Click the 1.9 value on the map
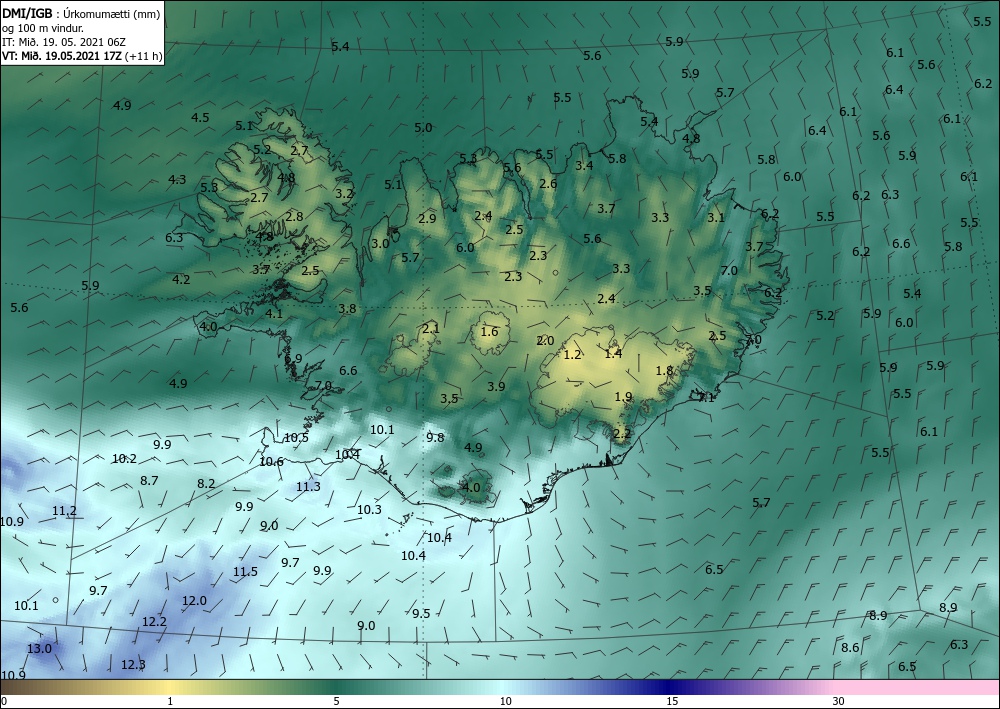 click(623, 397)
